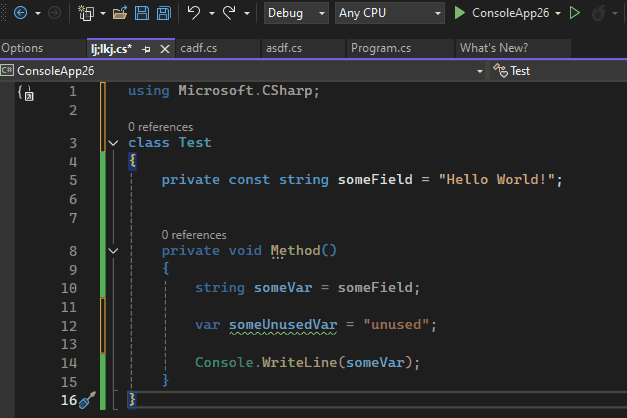The image size is (627, 418).
Task: Click the "unused" string literal on line 12
Action: tap(396, 324)
